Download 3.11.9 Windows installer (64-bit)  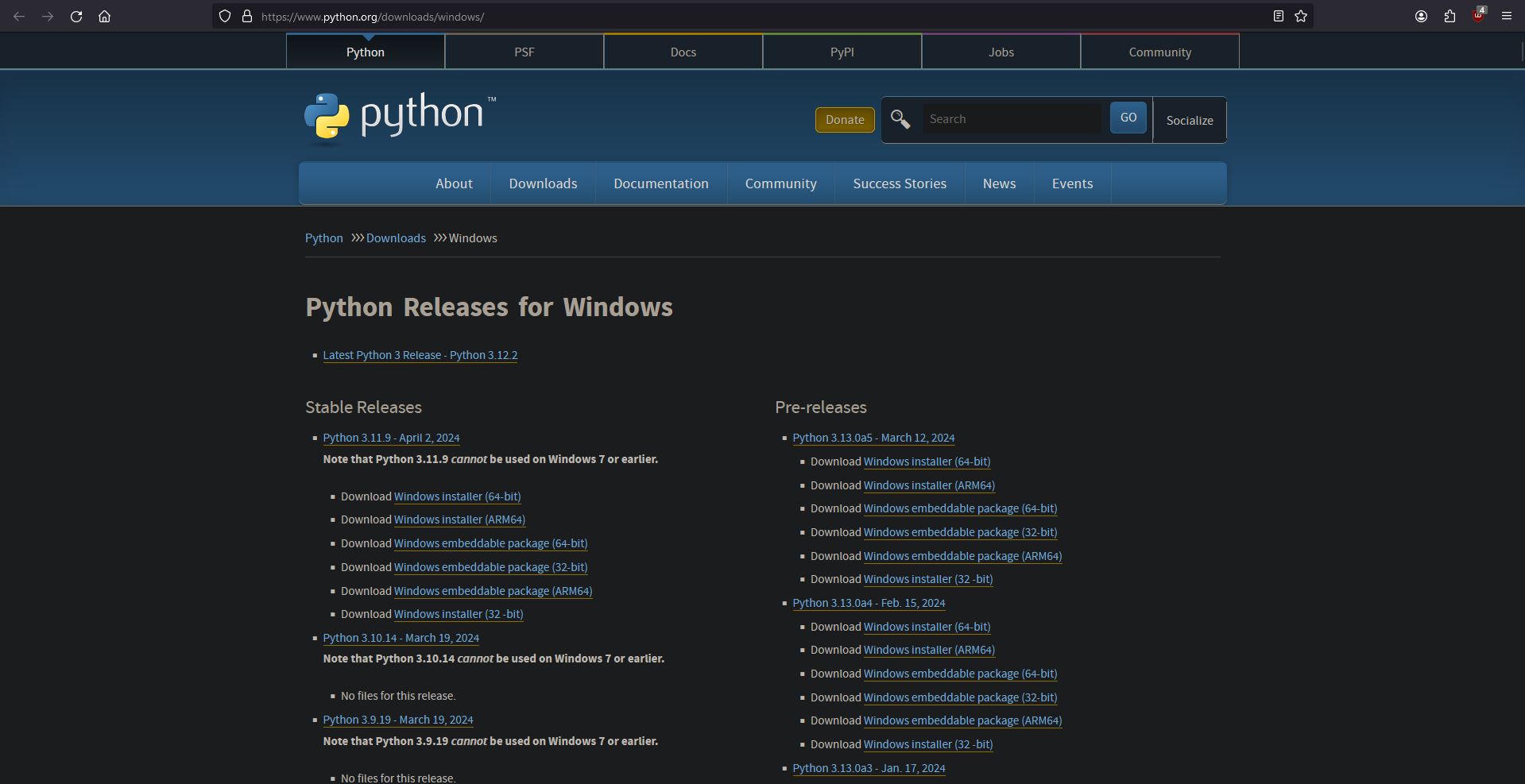click(x=458, y=496)
